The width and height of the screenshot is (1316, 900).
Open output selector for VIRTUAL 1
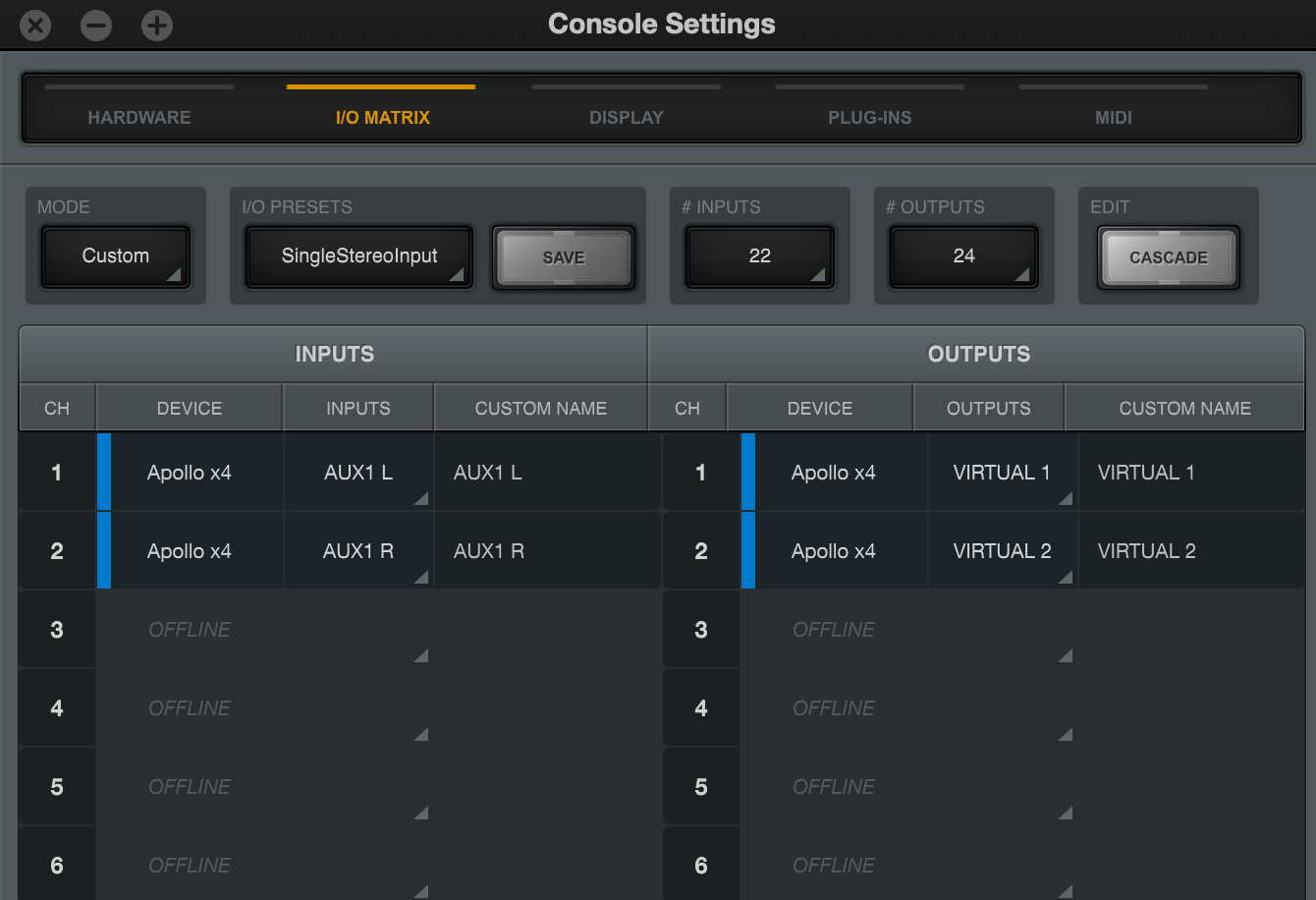[1002, 472]
